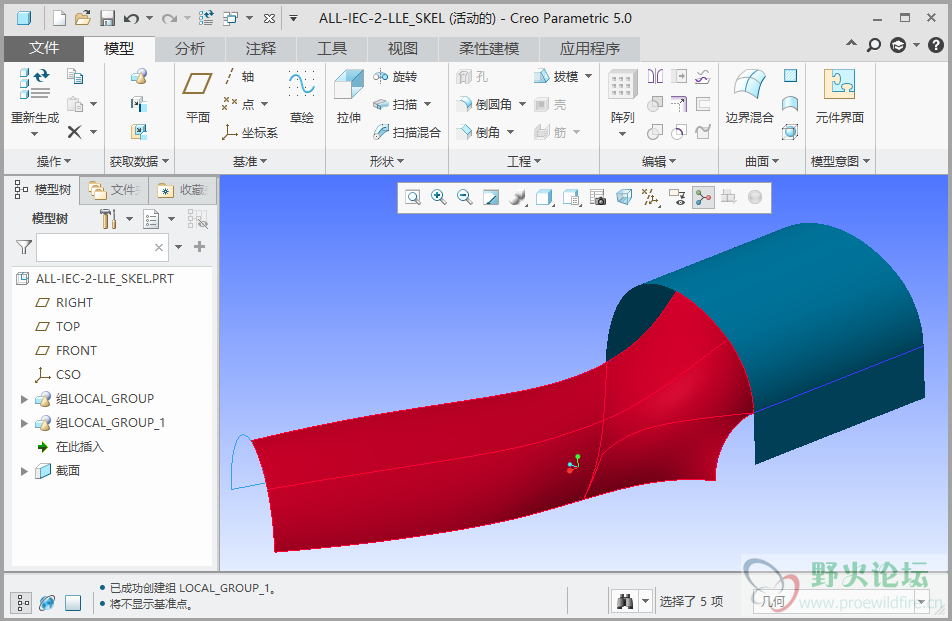Switch to the 工具 ribbon tab
The height and width of the screenshot is (621, 952).
[332, 49]
